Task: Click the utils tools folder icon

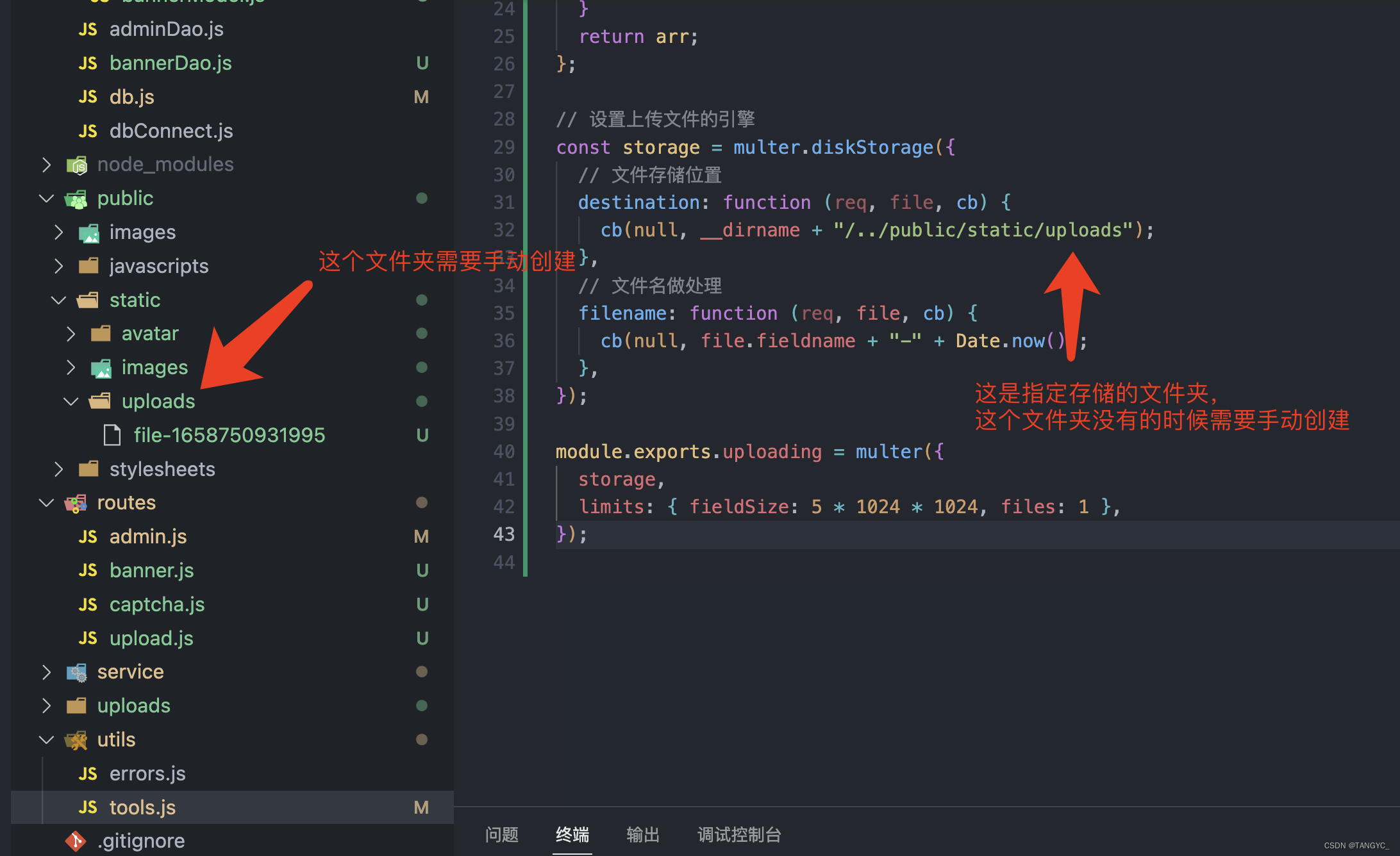Action: point(75,739)
